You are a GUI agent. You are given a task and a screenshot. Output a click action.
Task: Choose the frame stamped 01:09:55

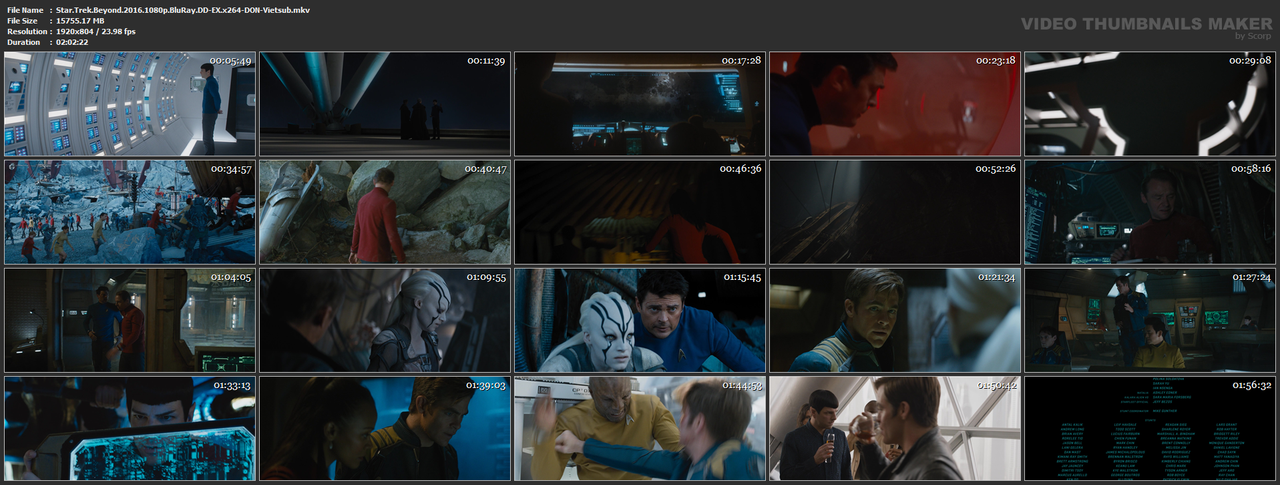click(385, 320)
